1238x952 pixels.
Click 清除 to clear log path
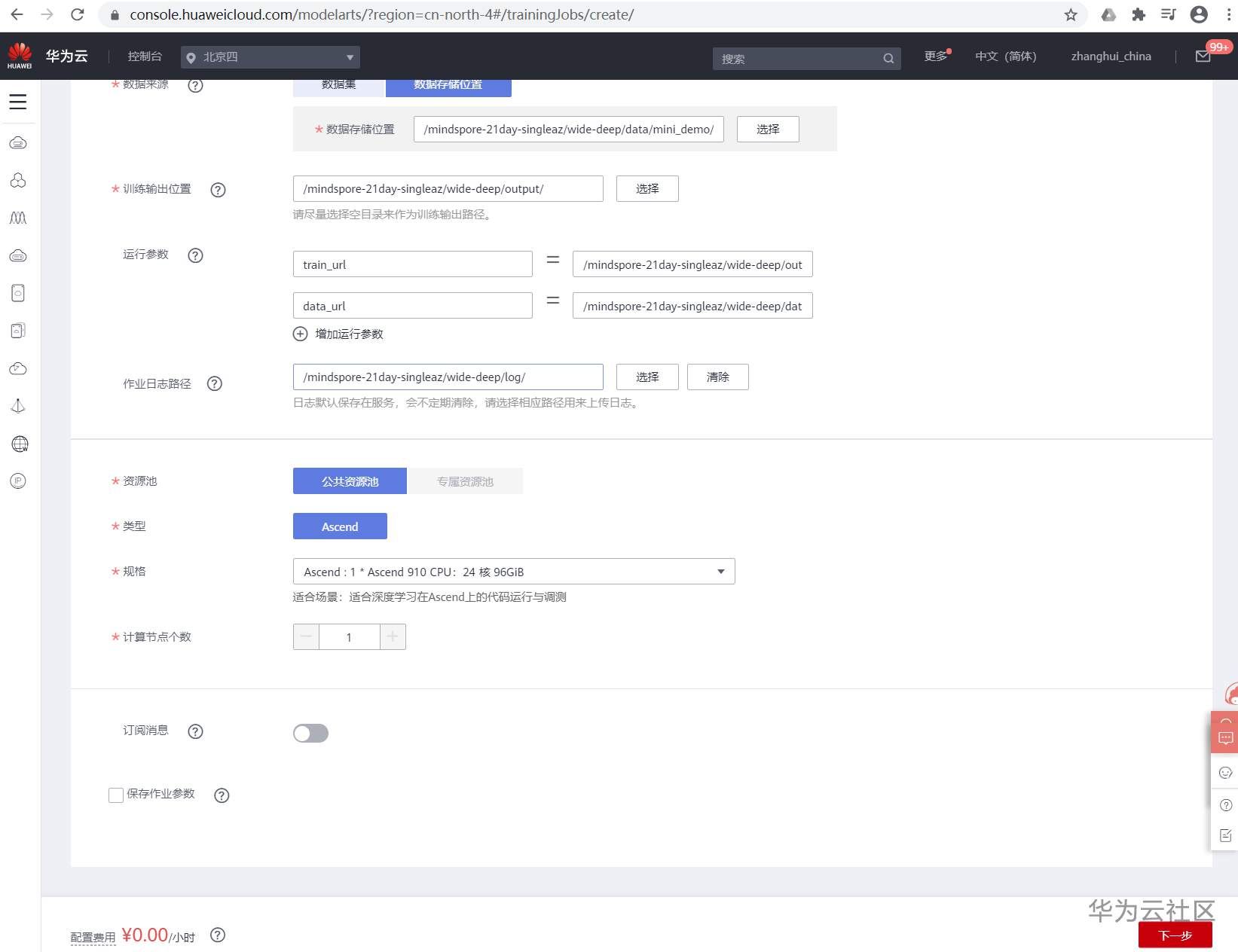718,377
